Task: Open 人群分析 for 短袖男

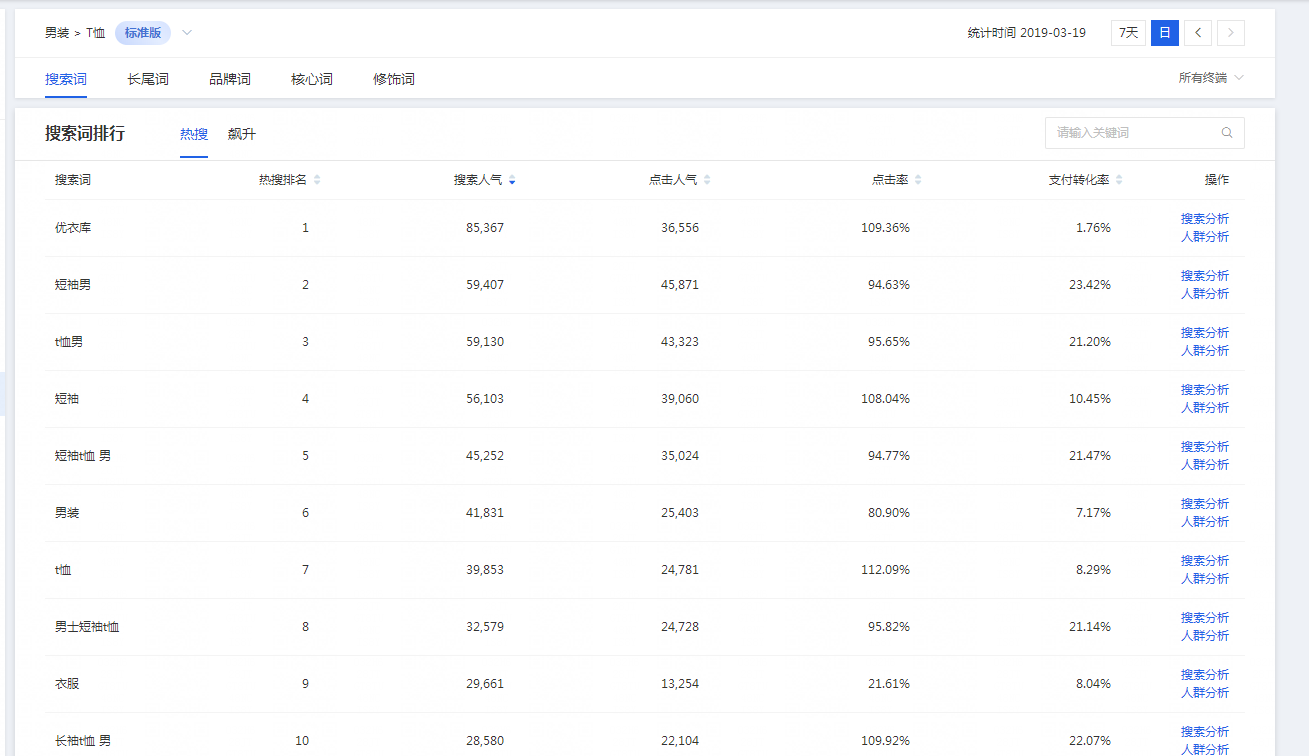Action: pos(1205,294)
